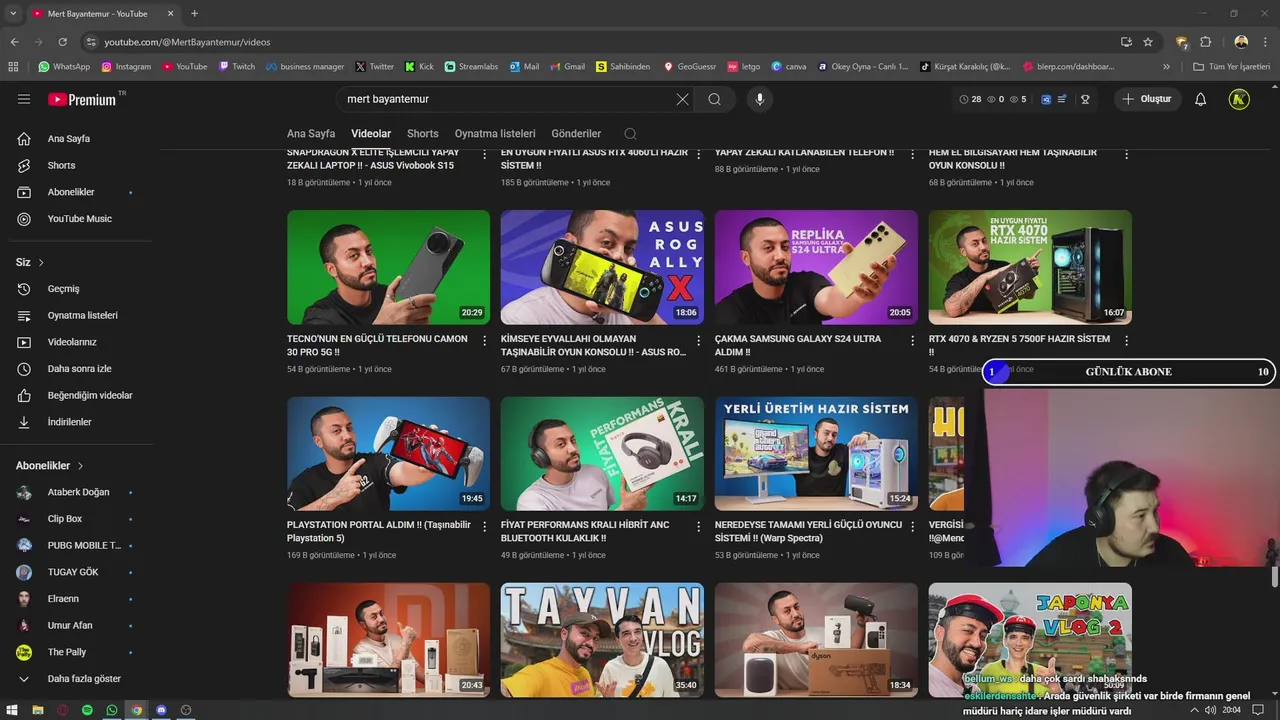Open the WhatsApp bookmark

[x=64, y=67]
